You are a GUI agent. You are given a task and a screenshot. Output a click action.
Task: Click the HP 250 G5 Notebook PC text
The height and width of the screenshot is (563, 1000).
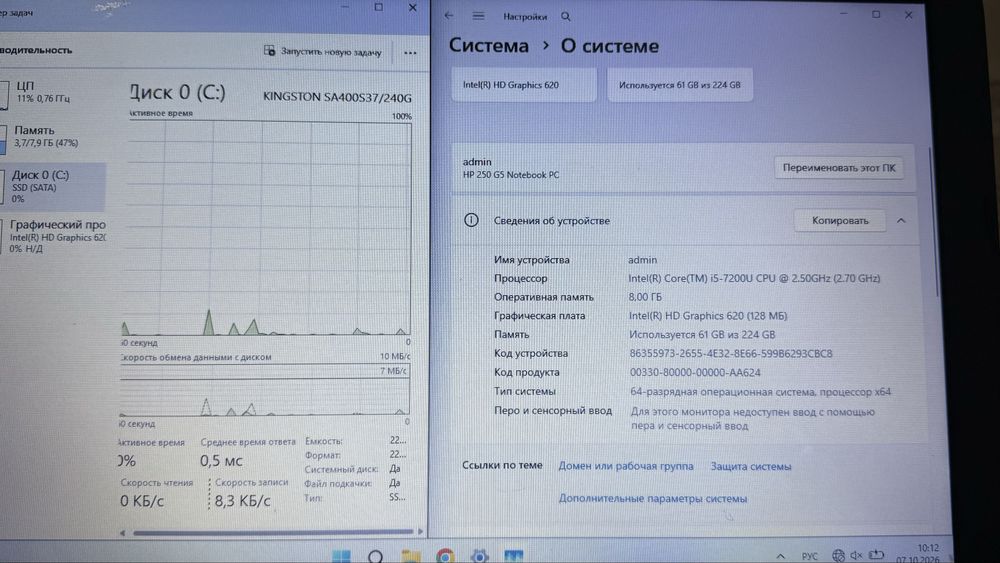[511, 175]
